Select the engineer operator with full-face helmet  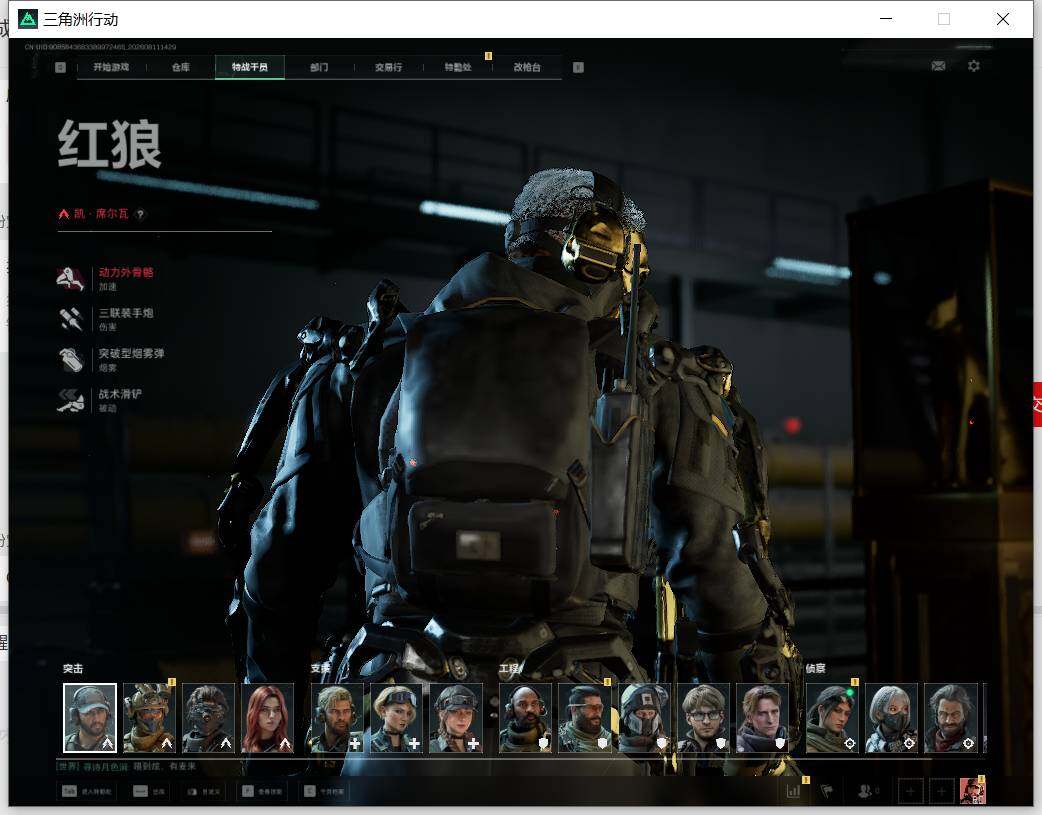pyautogui.click(x=644, y=718)
